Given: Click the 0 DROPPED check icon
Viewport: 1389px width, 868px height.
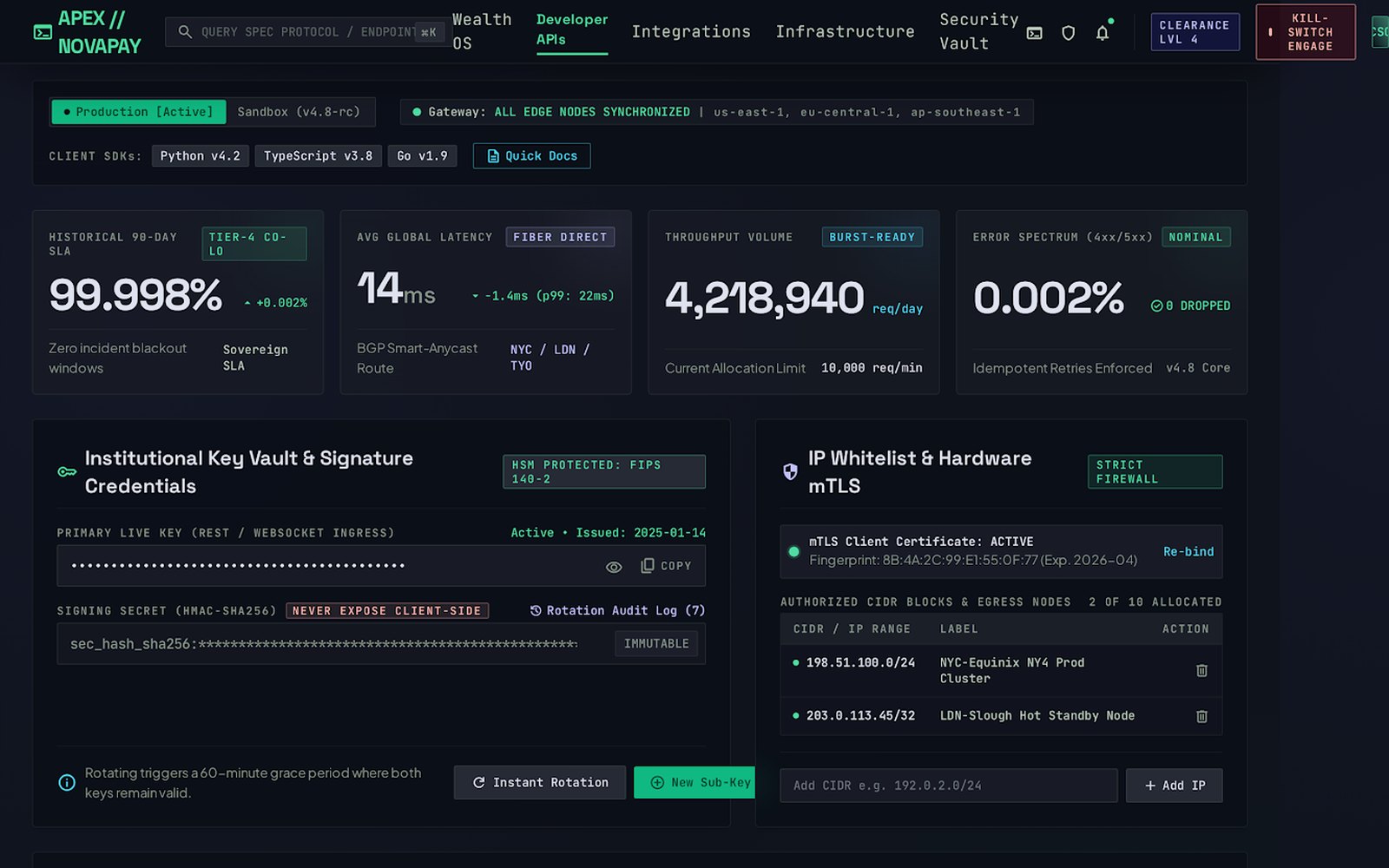Looking at the screenshot, I should 1156,306.
